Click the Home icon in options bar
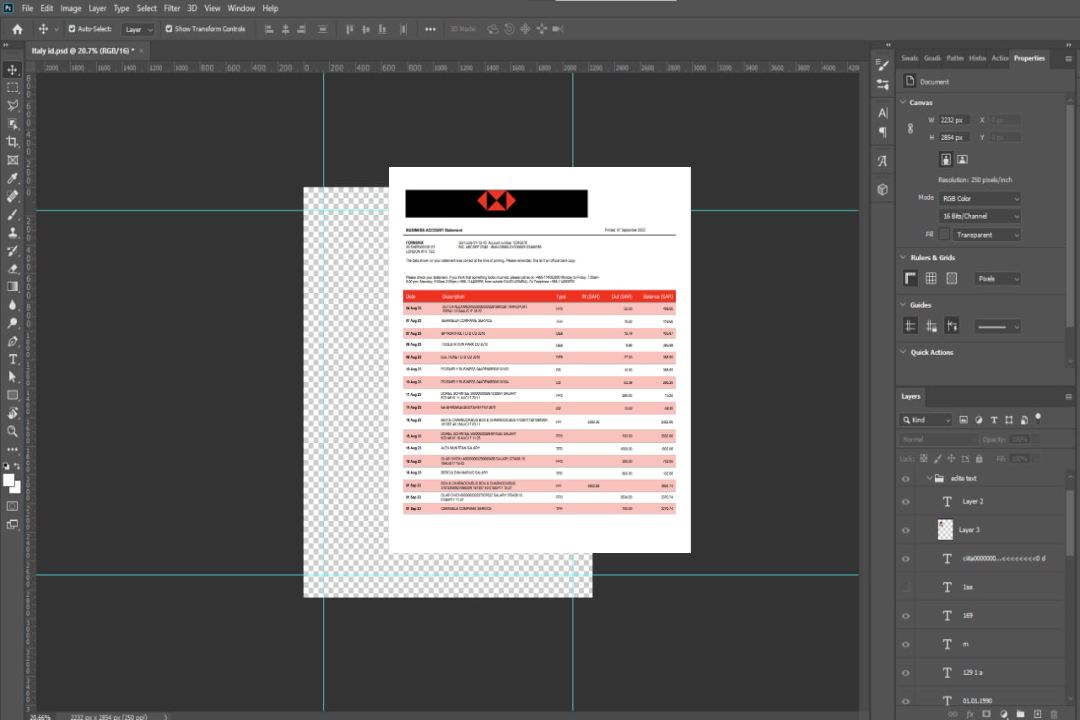 click(x=17, y=29)
